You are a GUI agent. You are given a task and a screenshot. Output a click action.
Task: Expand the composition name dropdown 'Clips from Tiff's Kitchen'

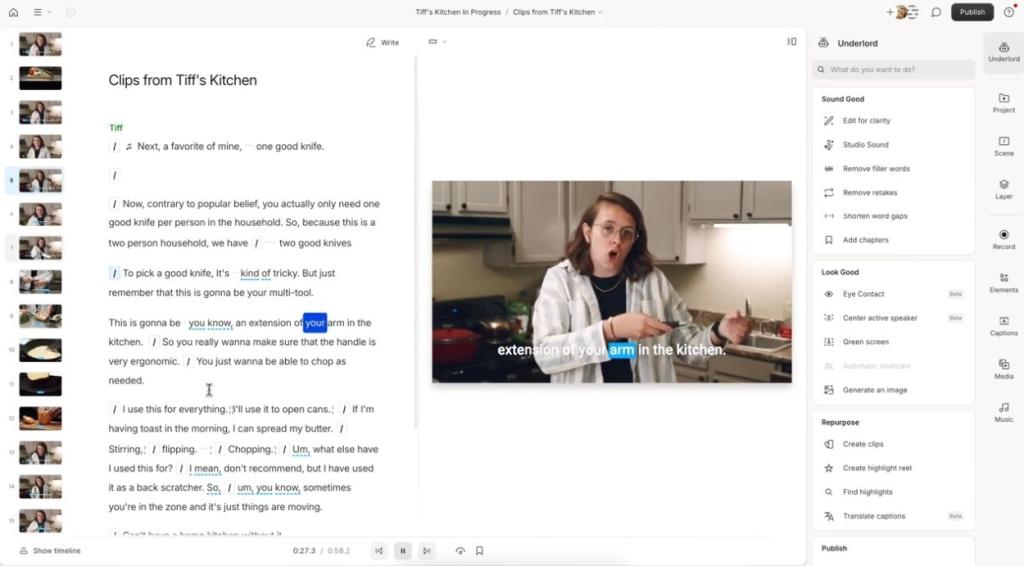(557, 12)
